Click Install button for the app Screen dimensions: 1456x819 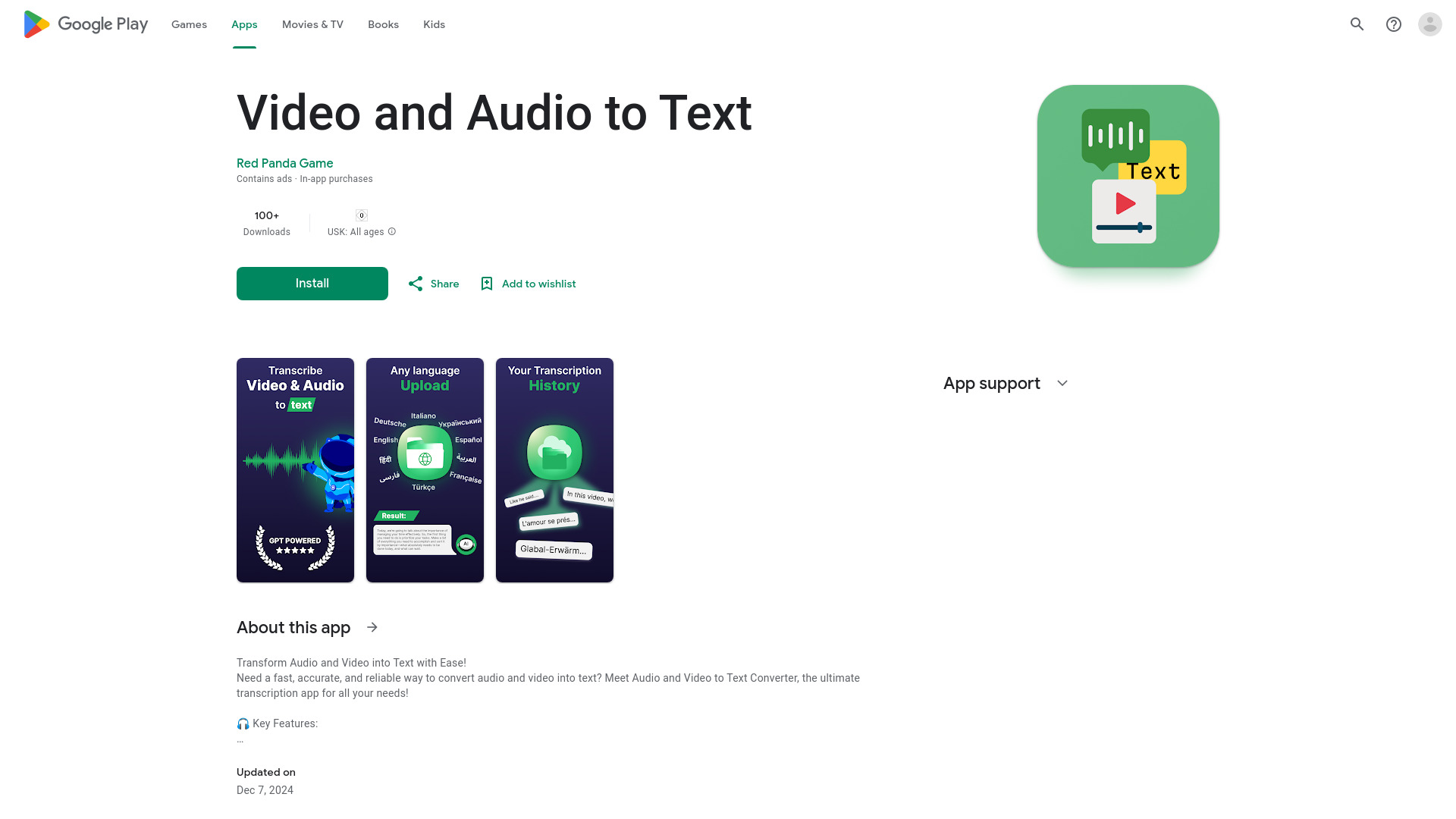click(x=312, y=283)
